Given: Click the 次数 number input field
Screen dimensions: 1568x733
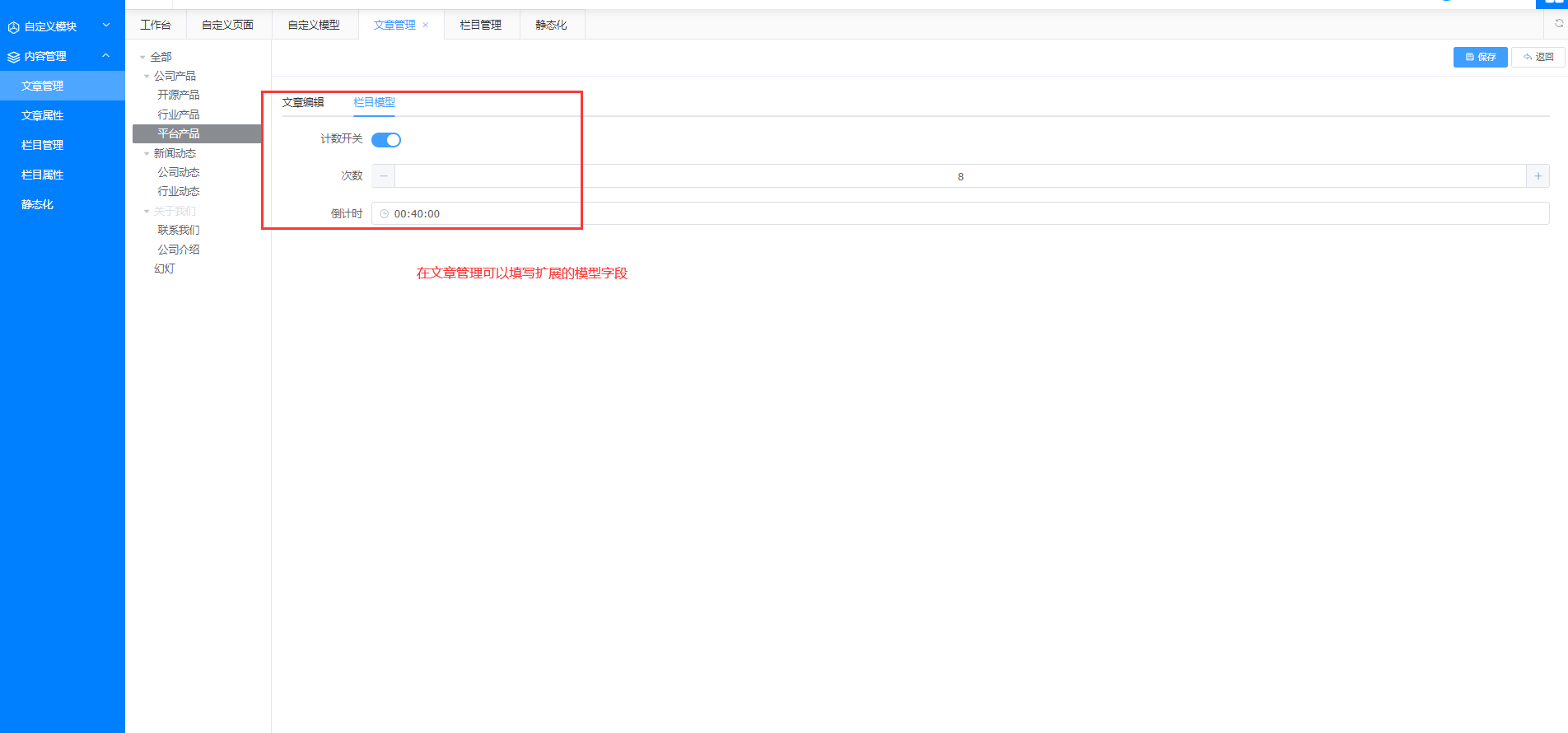Looking at the screenshot, I should [x=959, y=176].
